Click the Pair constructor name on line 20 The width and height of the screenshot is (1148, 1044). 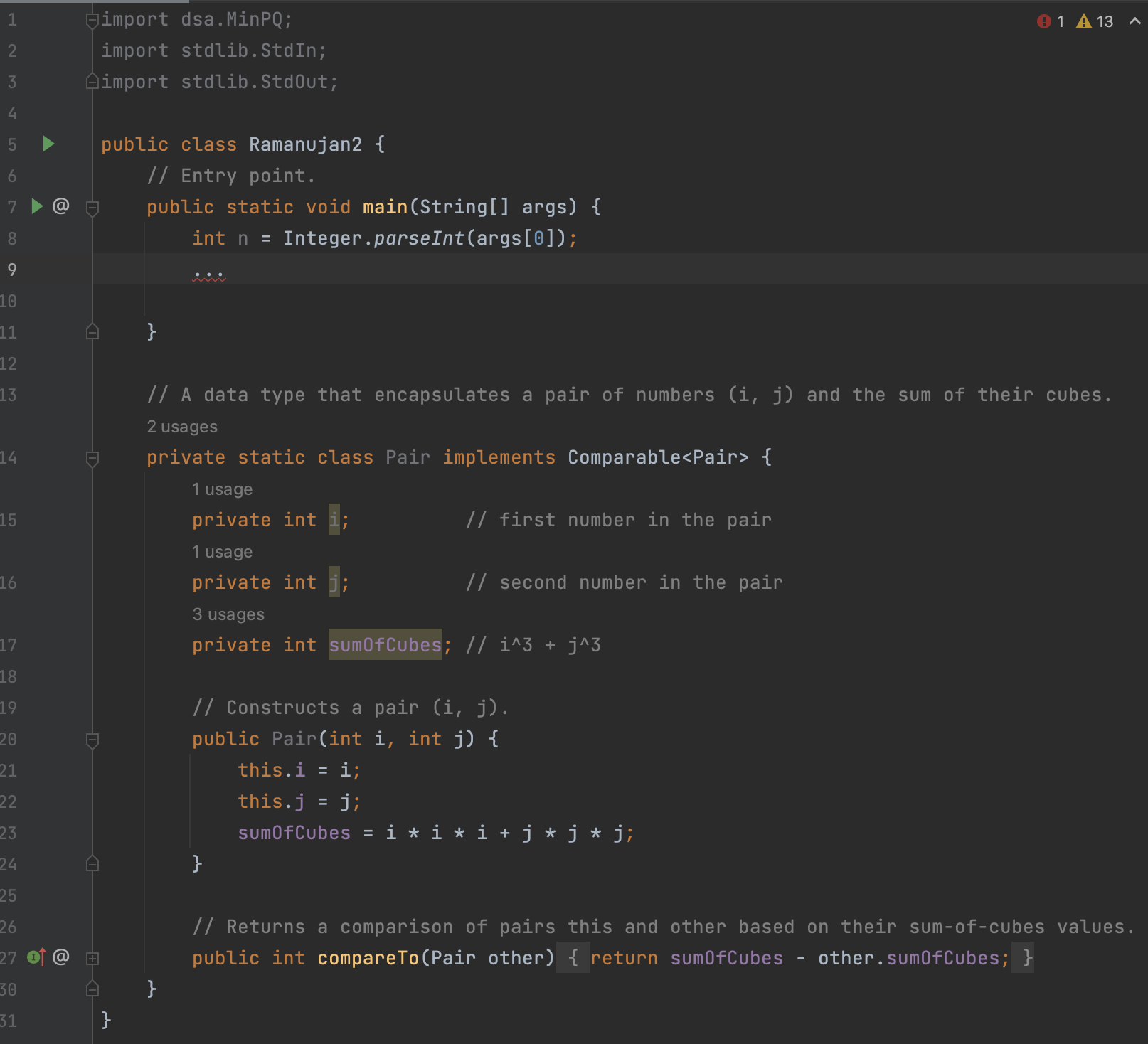tap(294, 739)
